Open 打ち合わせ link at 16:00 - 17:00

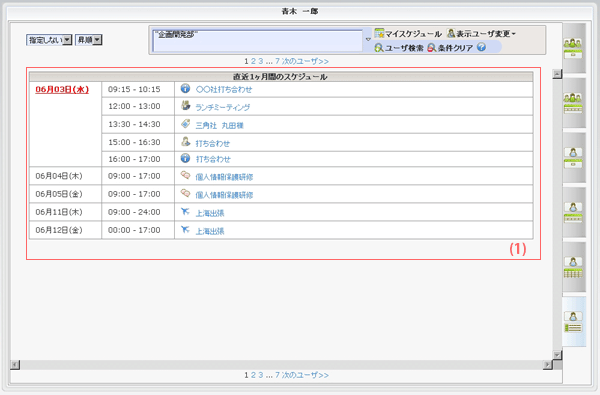click(213, 159)
